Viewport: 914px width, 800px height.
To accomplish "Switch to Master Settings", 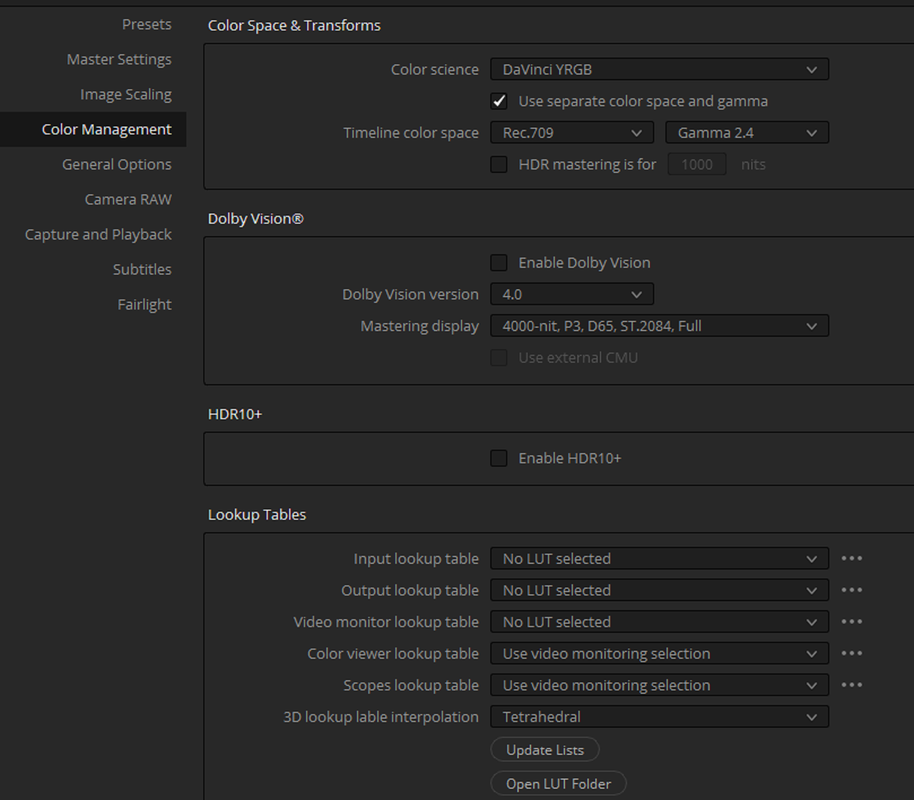I will coord(119,59).
